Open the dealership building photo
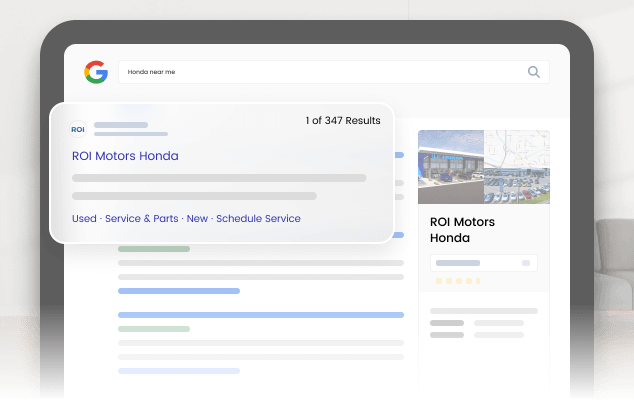 pyautogui.click(x=451, y=167)
